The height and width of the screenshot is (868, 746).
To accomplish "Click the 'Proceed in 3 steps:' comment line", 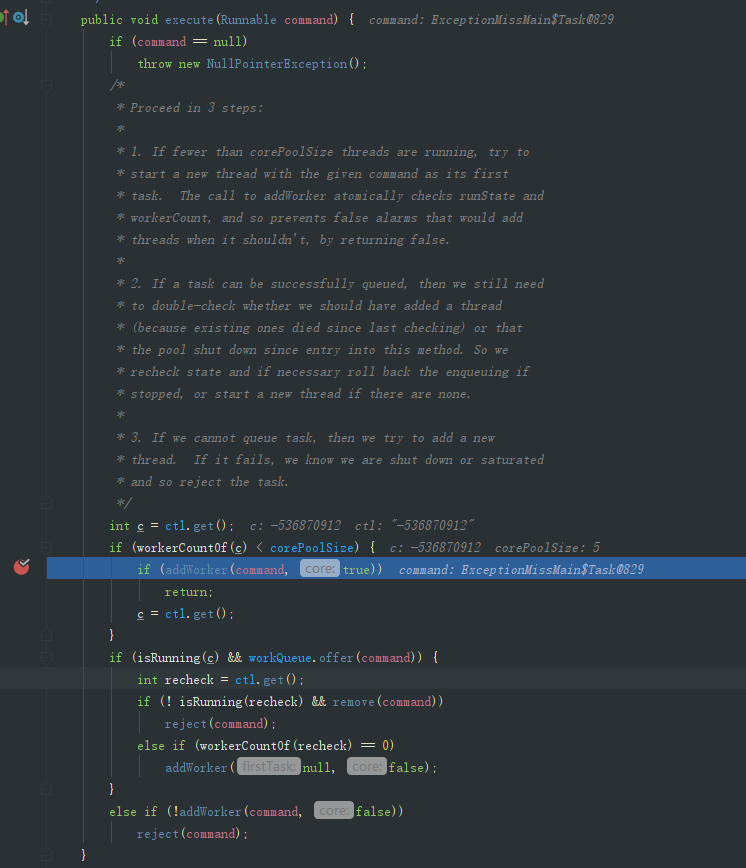I will (x=190, y=108).
